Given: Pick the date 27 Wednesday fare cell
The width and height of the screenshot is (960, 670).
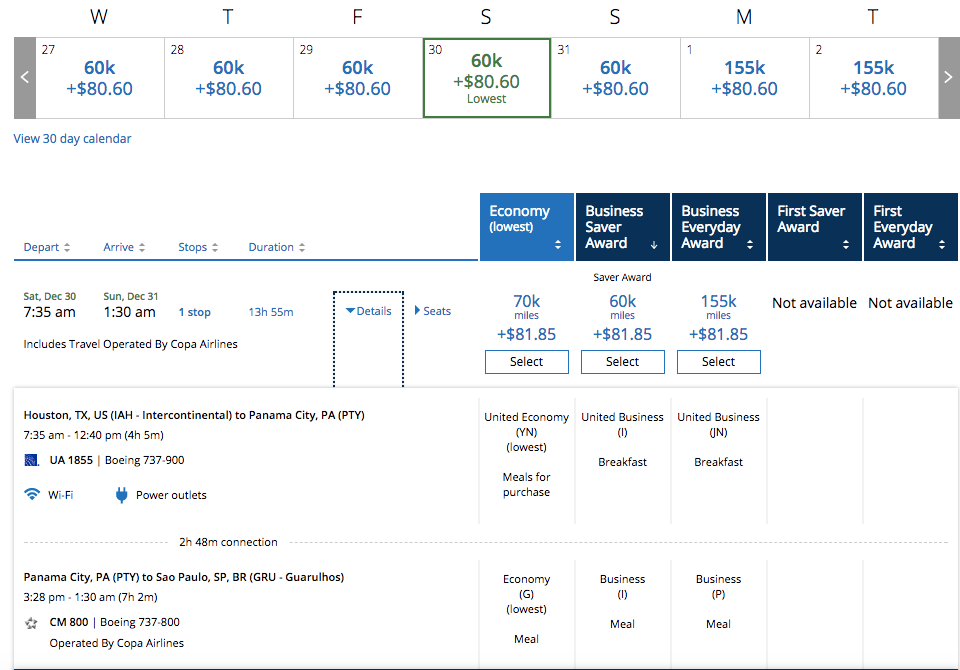Looking at the screenshot, I should [x=100, y=78].
